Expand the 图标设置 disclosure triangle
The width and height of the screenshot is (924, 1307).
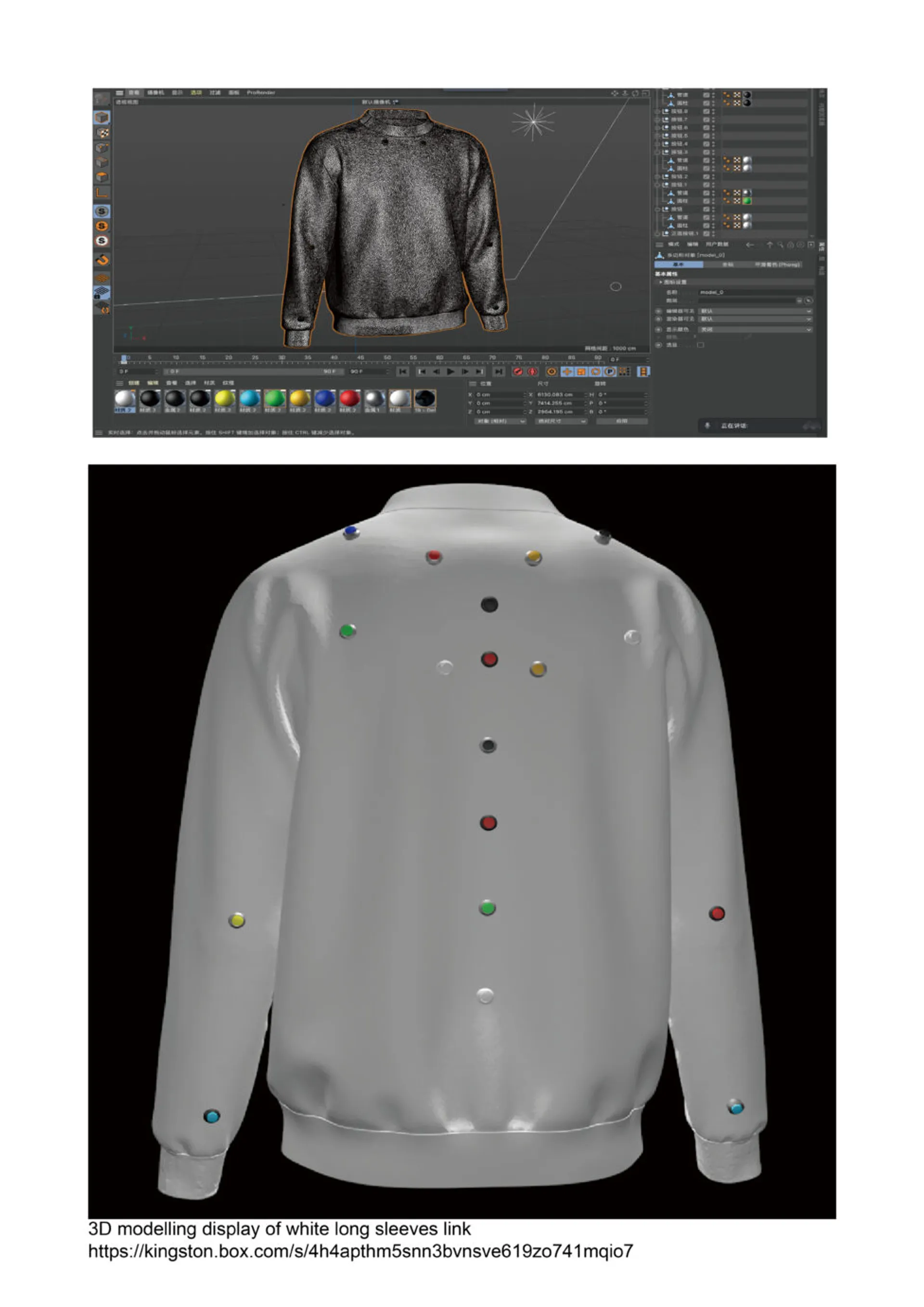(661, 283)
